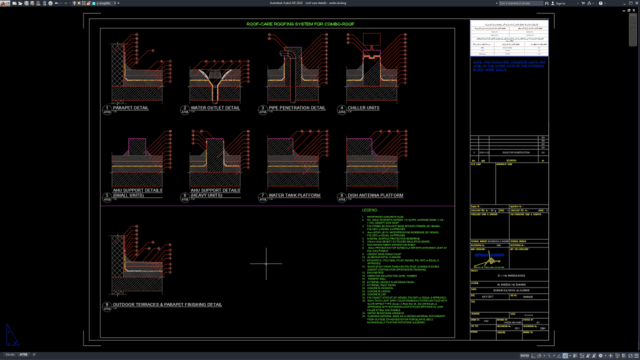This screenshot has width=640, height=360.
Task: Select the green ROOF-CARE ROOFING SYSTEM title
Action: [x=300, y=24]
